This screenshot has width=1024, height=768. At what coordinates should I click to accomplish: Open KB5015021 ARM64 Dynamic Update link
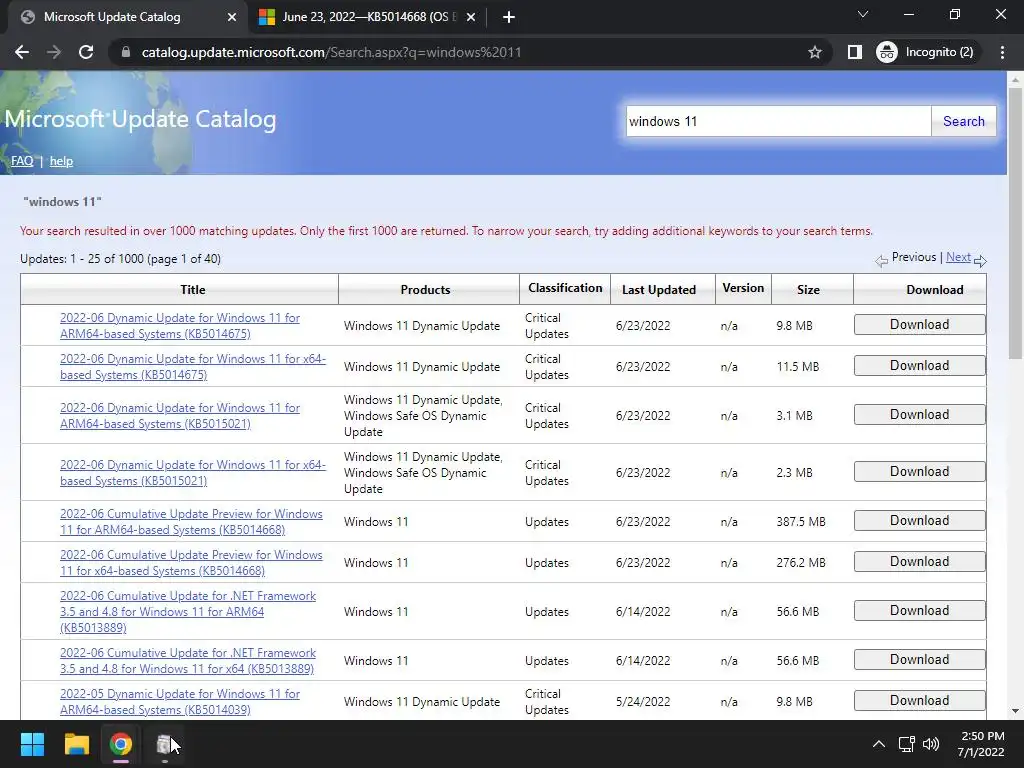point(180,415)
